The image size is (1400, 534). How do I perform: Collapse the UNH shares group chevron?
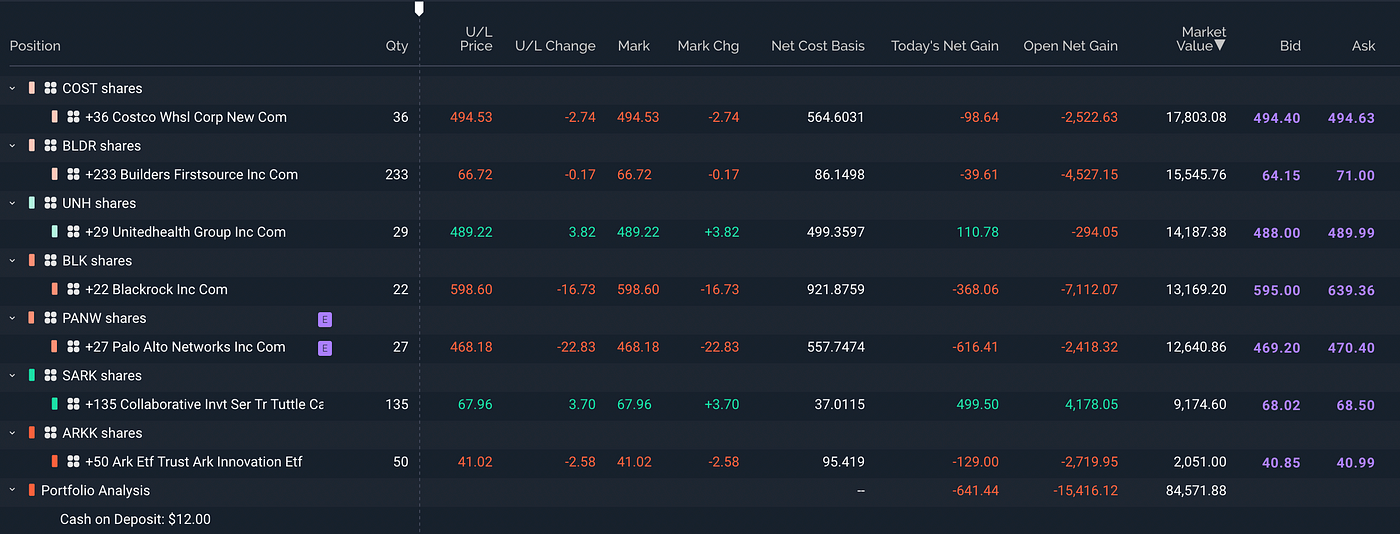click(x=13, y=203)
